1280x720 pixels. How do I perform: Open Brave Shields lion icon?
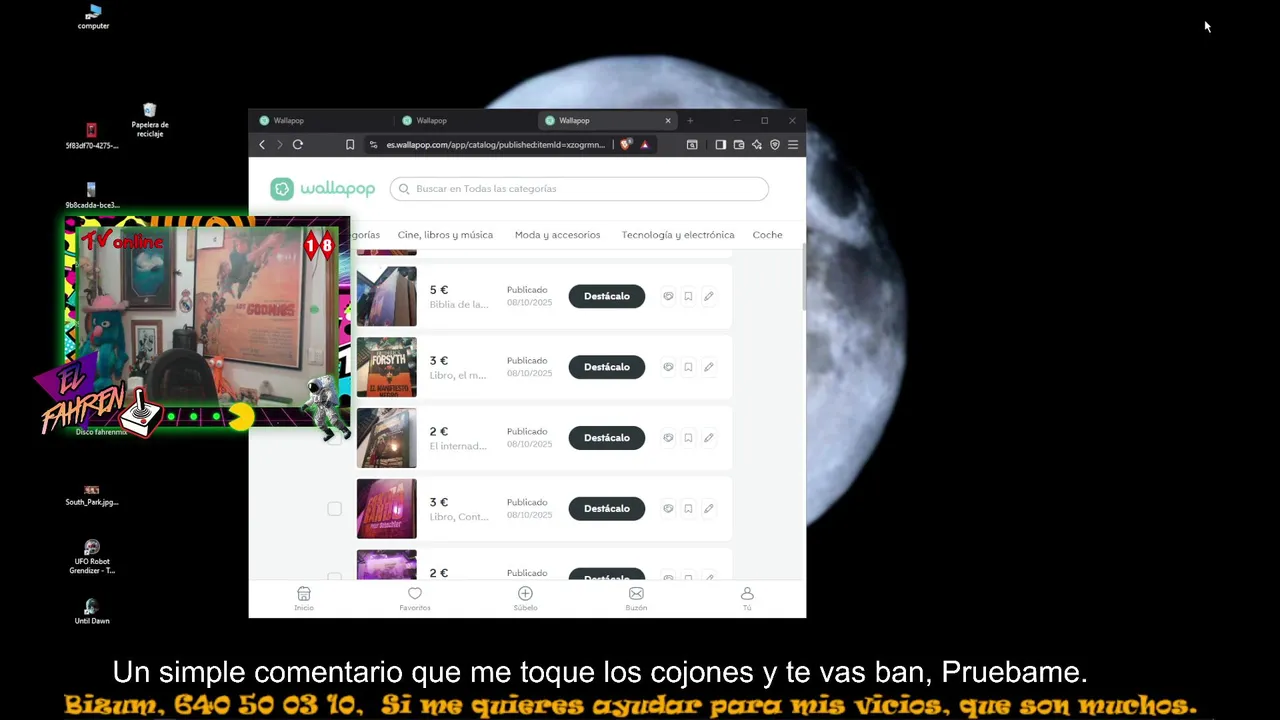(x=626, y=145)
